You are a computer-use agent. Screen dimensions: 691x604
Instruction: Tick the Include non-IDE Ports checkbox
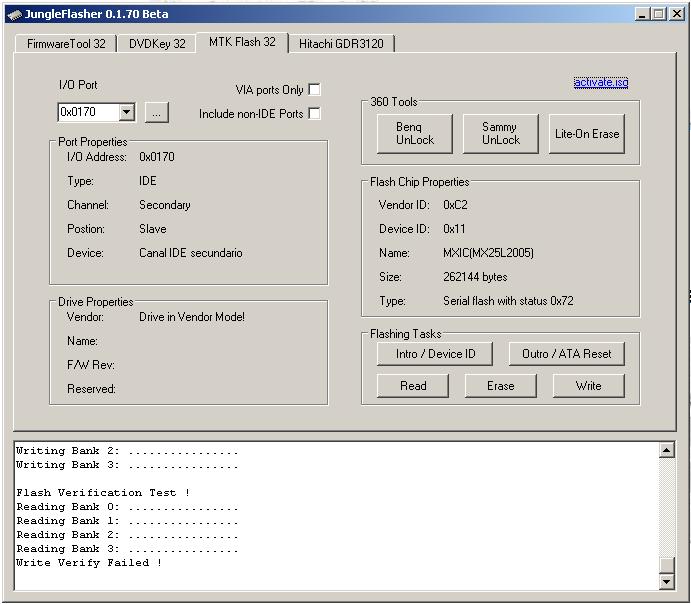tap(314, 114)
